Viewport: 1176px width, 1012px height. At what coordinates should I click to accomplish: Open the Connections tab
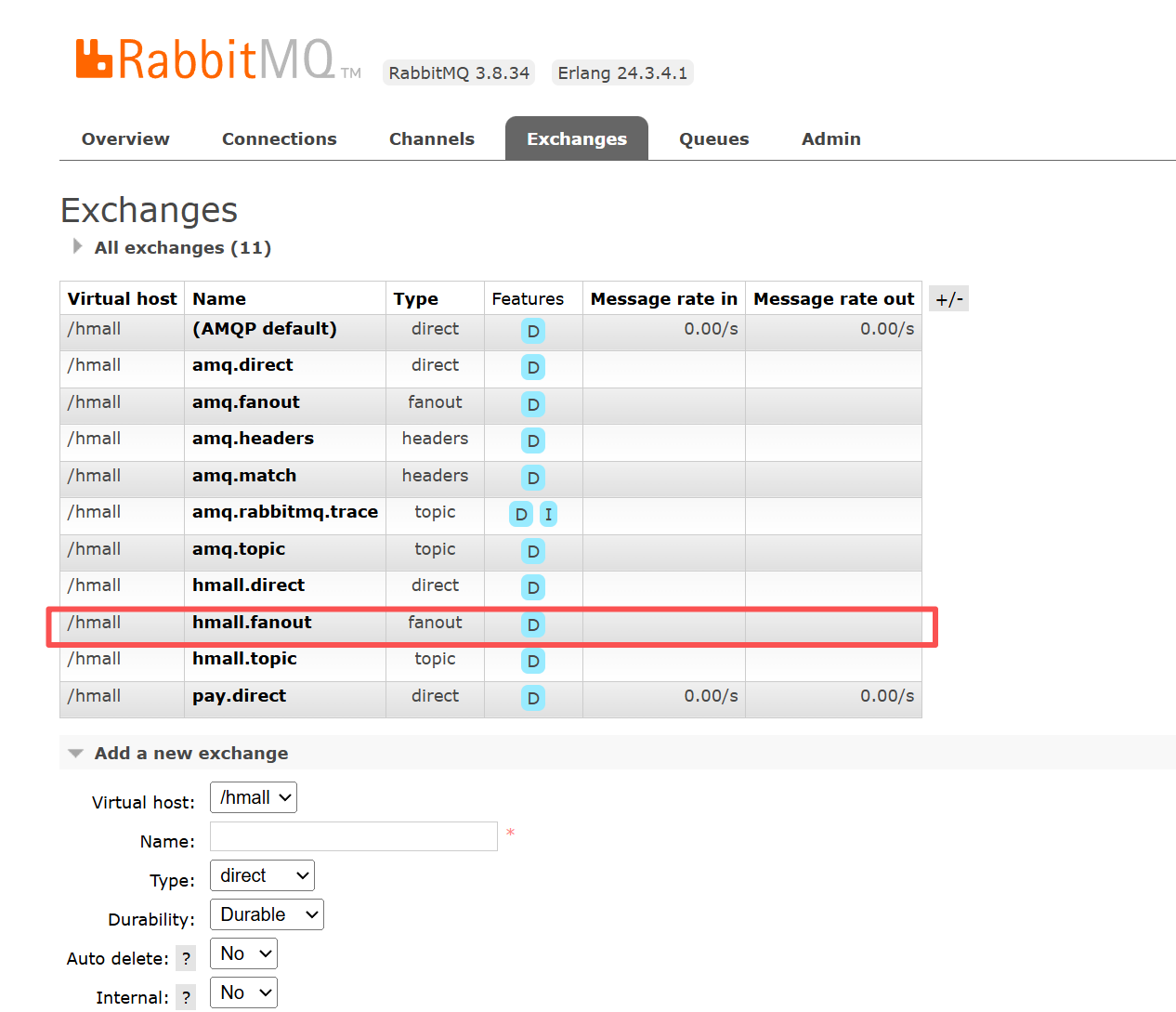tap(280, 138)
